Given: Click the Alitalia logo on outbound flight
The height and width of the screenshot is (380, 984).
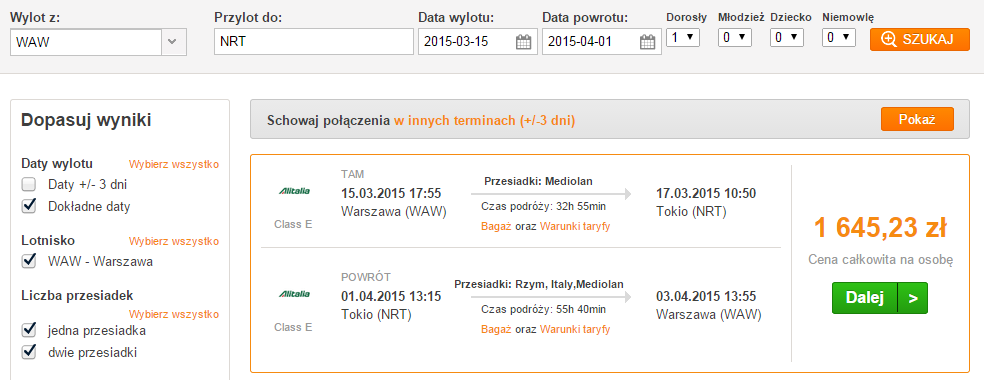Looking at the screenshot, I should 294,191.
